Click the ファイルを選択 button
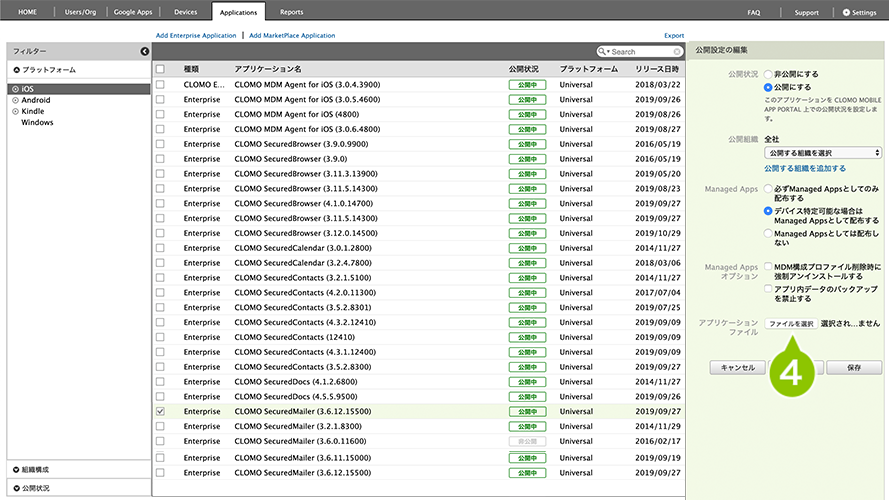This screenshot has width=889, height=500. pos(791,324)
